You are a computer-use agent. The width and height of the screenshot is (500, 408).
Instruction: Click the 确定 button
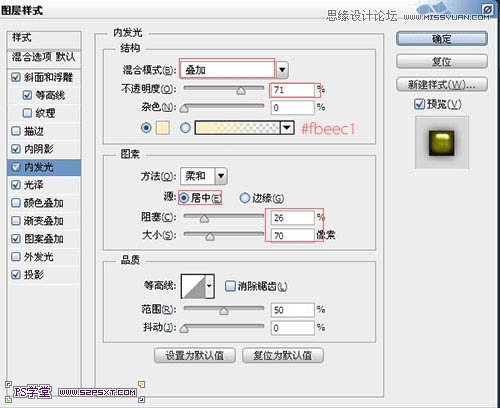pyautogui.click(x=442, y=39)
